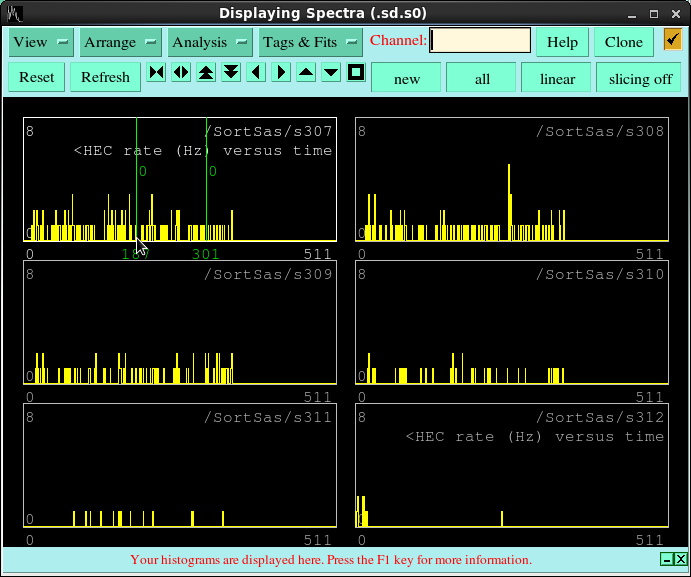Click the Refresh button
The width and height of the screenshot is (691, 577).
click(105, 77)
